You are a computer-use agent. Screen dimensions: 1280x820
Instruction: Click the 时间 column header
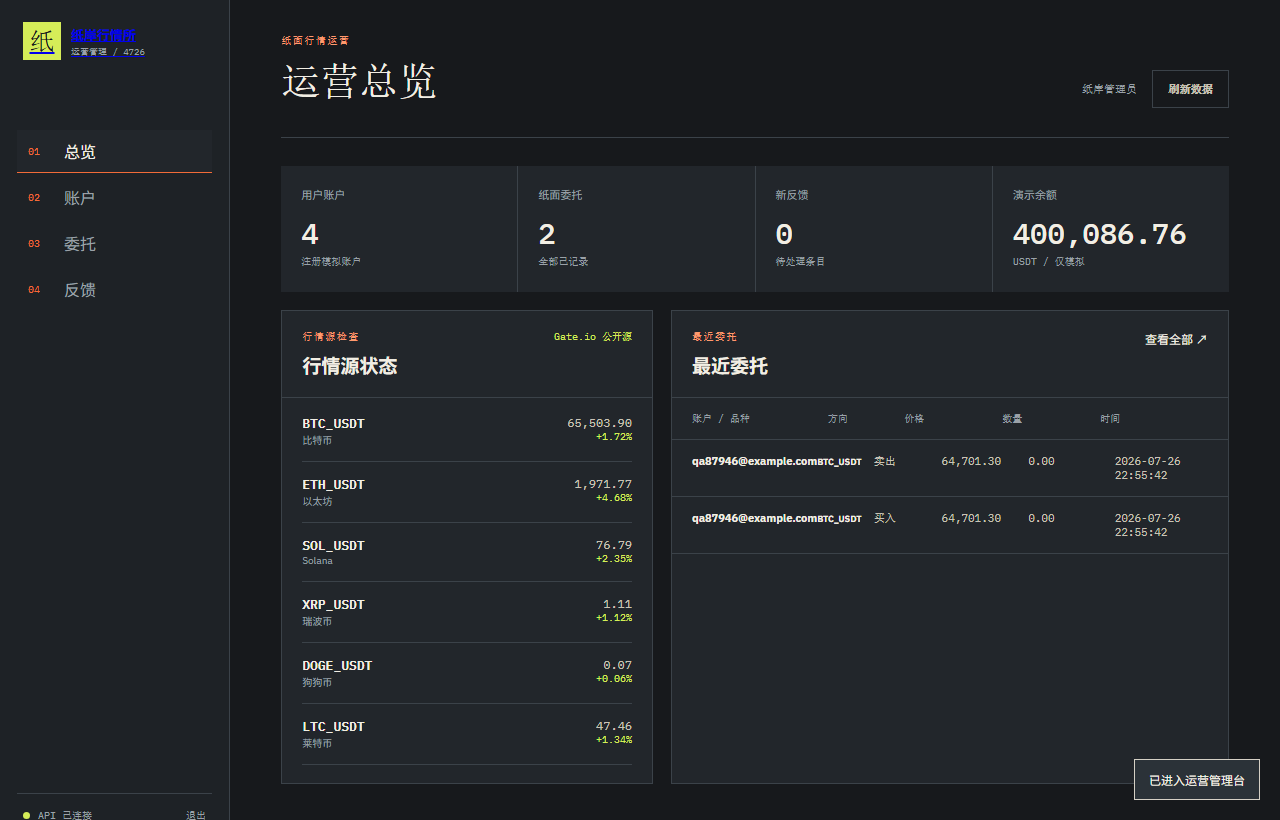coord(1110,419)
